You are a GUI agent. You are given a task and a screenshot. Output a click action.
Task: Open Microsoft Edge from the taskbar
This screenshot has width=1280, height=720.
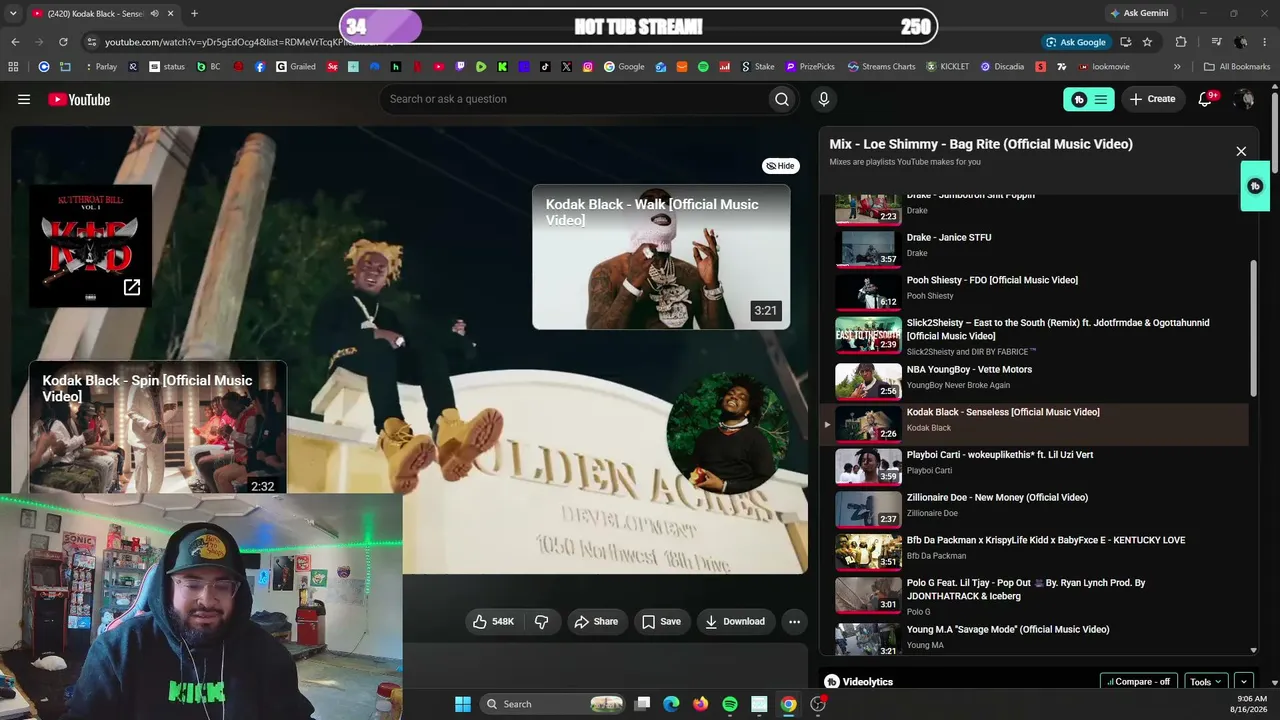[671, 704]
